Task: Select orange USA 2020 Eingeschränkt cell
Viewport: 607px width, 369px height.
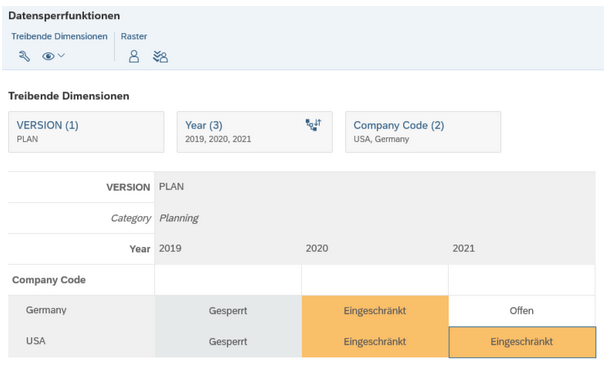Action: 375,342
